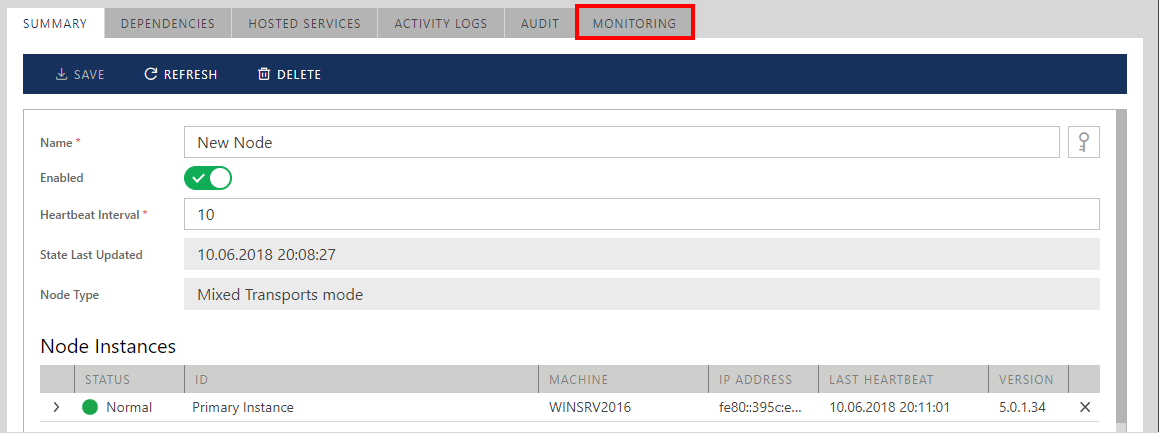The image size is (1159, 433).
Task: Sort by Last Heartbeat column header
Action: tap(881, 380)
